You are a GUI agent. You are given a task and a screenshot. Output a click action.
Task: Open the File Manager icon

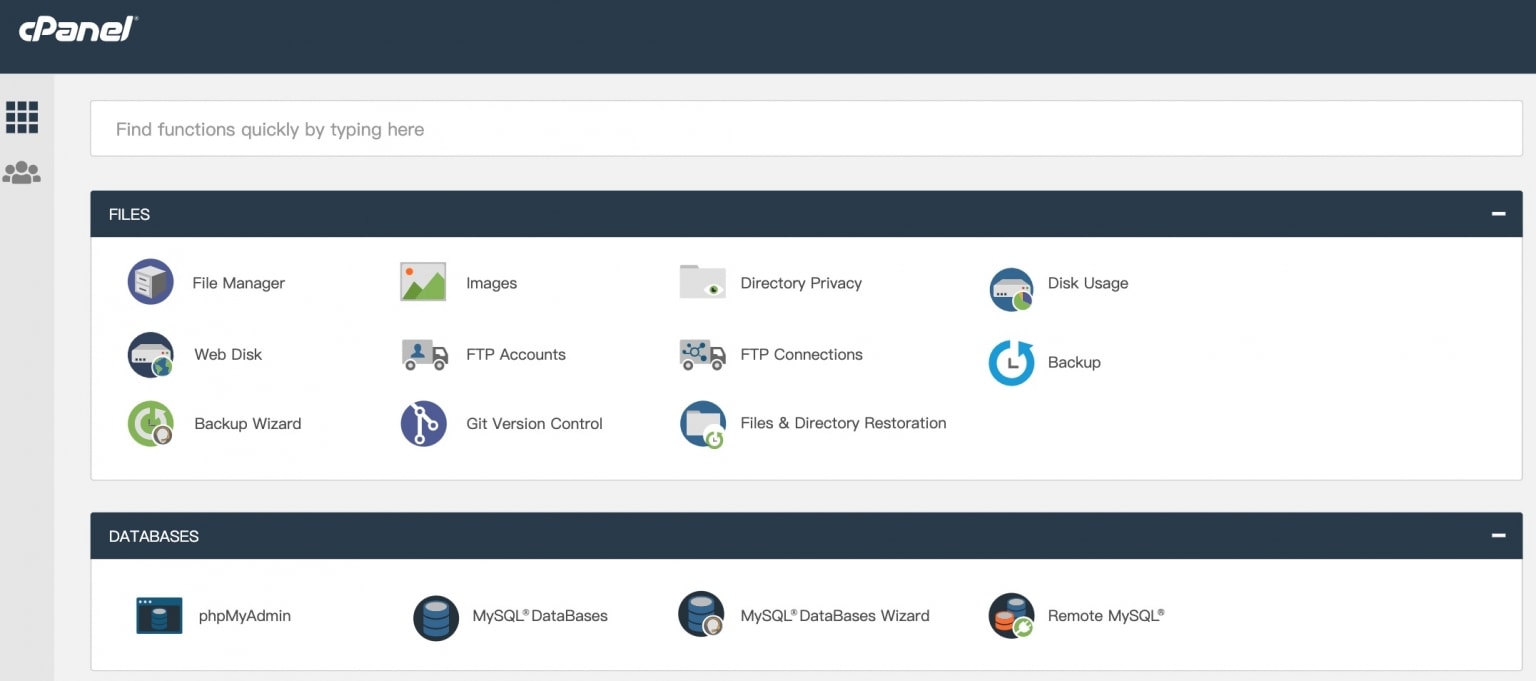coord(151,282)
